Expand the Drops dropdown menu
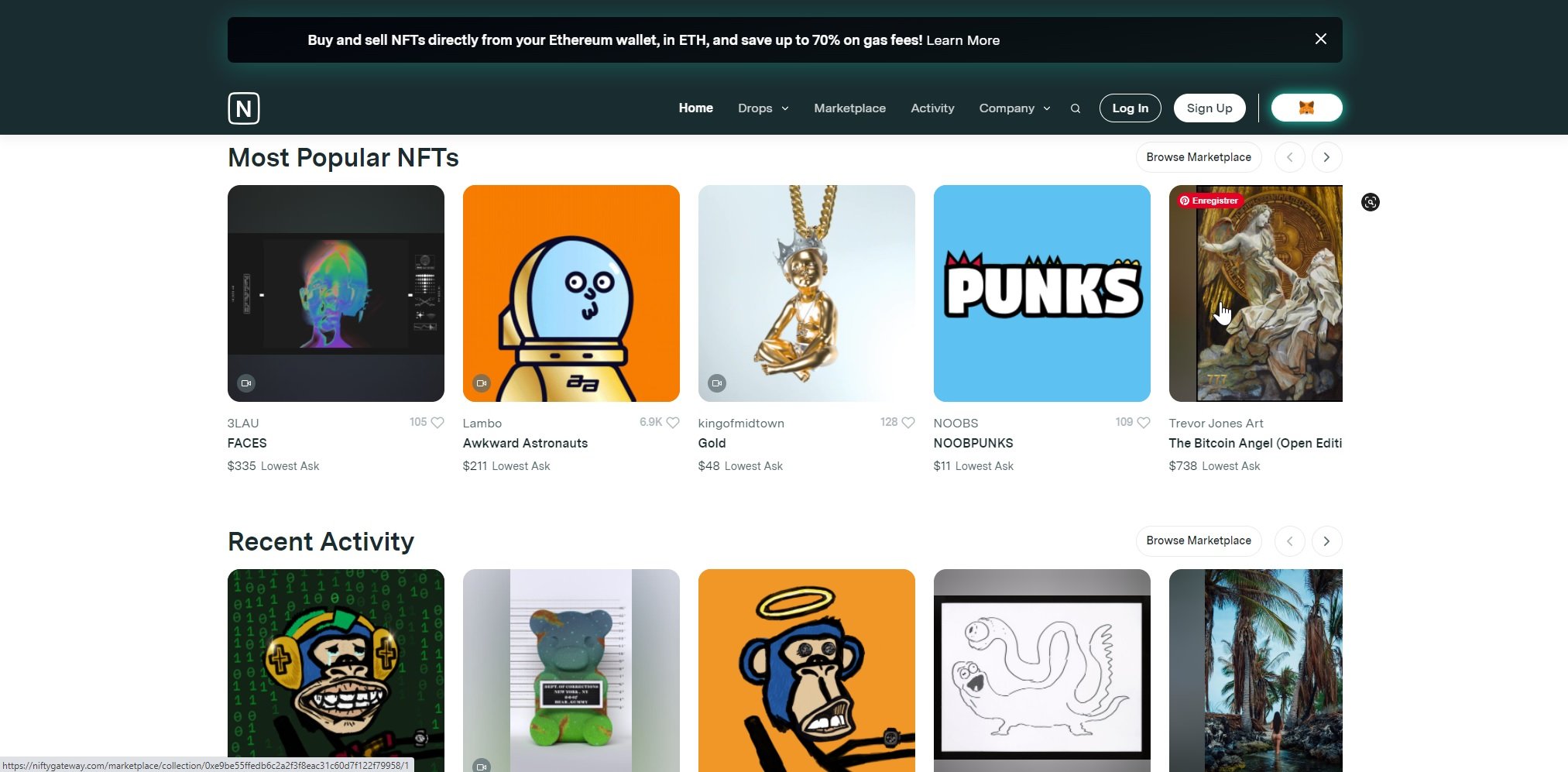 click(x=763, y=108)
